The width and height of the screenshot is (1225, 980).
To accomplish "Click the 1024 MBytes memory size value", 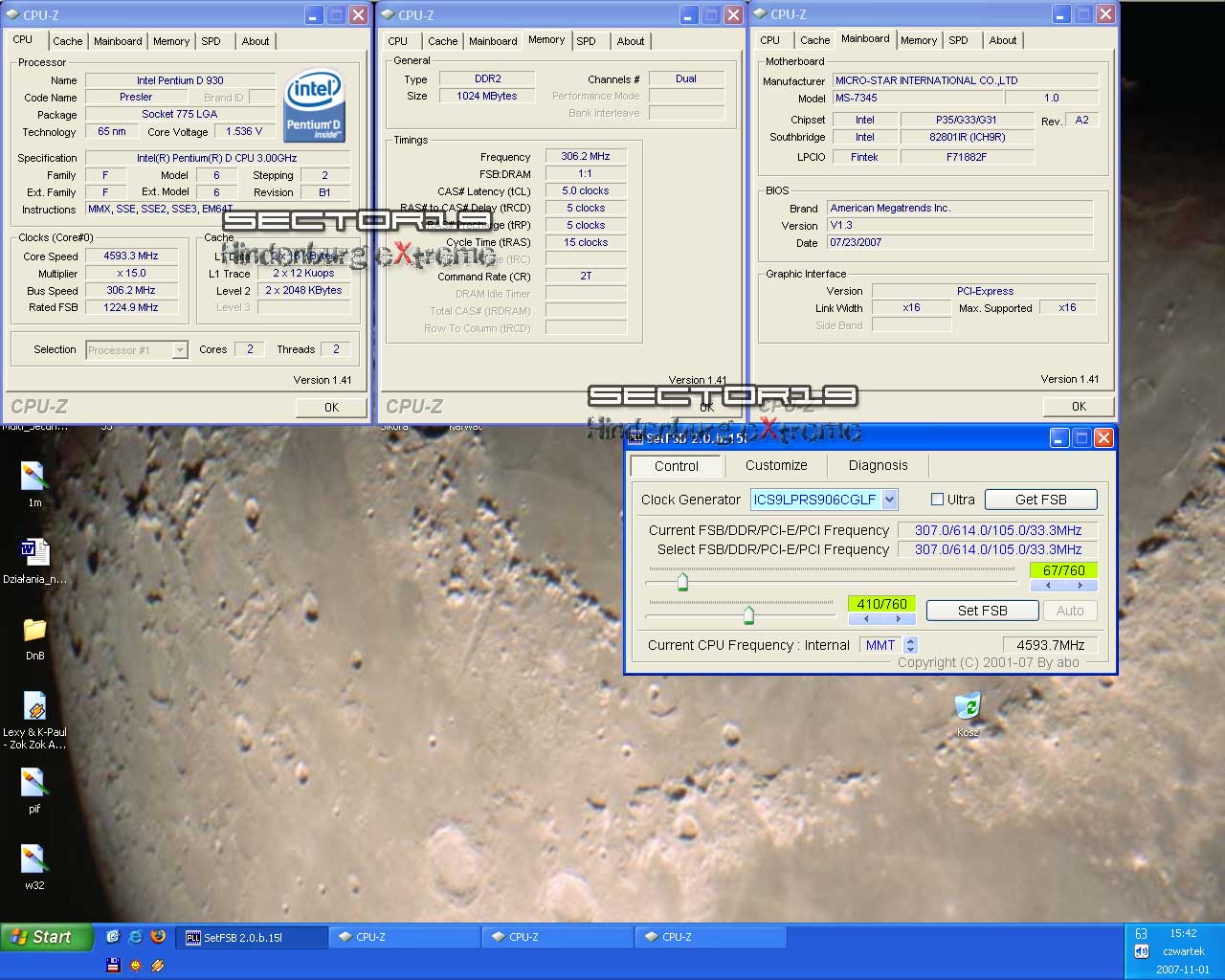I will pyautogui.click(x=486, y=96).
